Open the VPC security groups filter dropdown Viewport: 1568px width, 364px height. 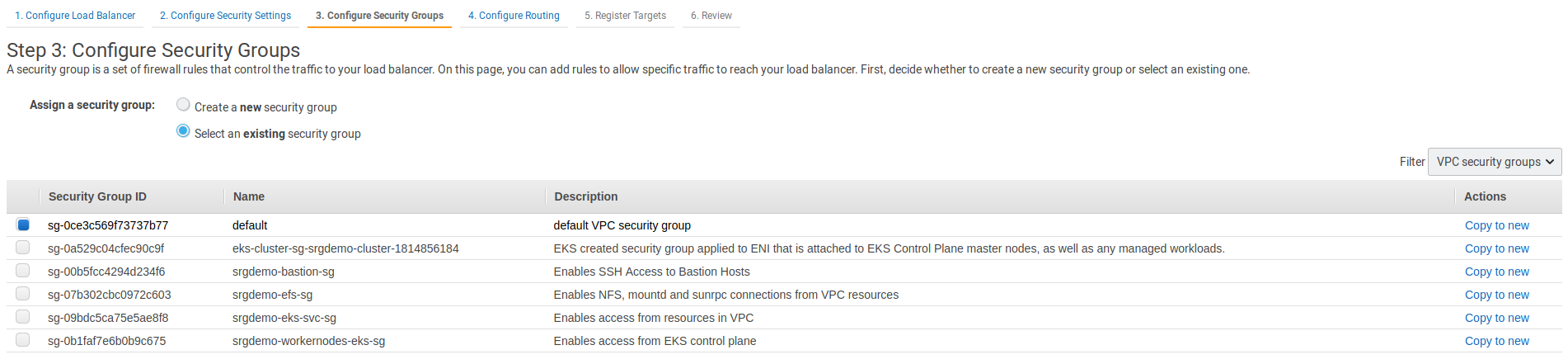[x=1494, y=162]
